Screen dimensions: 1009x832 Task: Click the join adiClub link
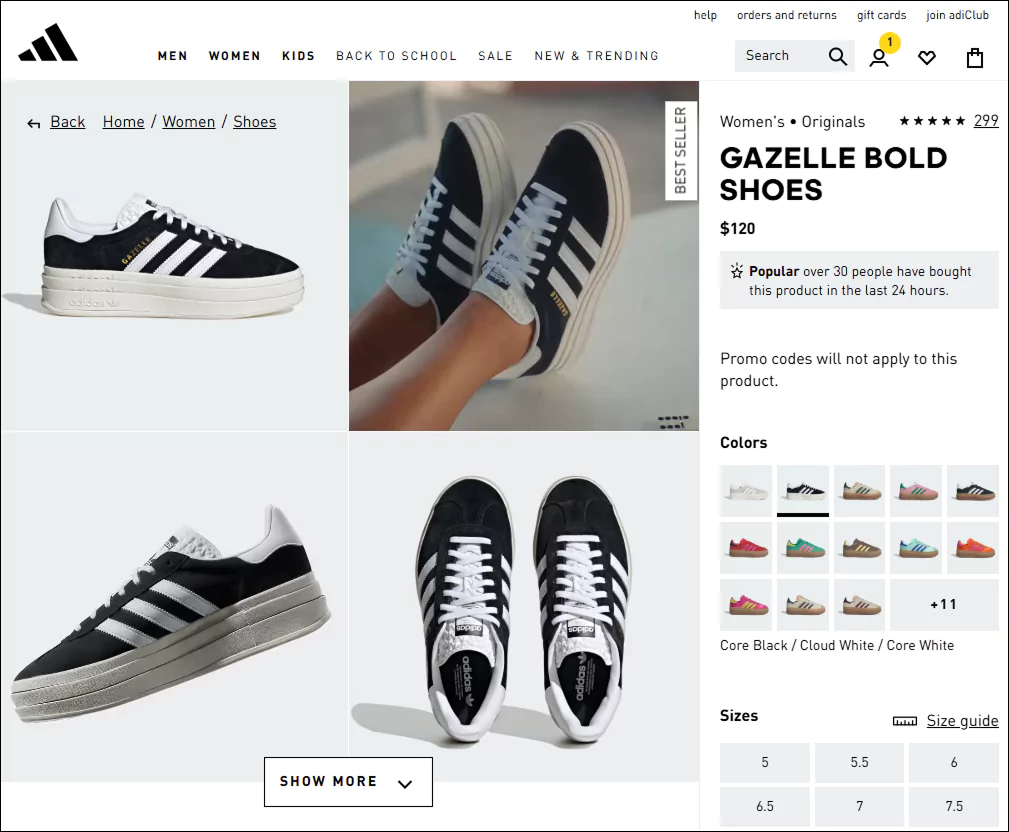click(x=958, y=15)
